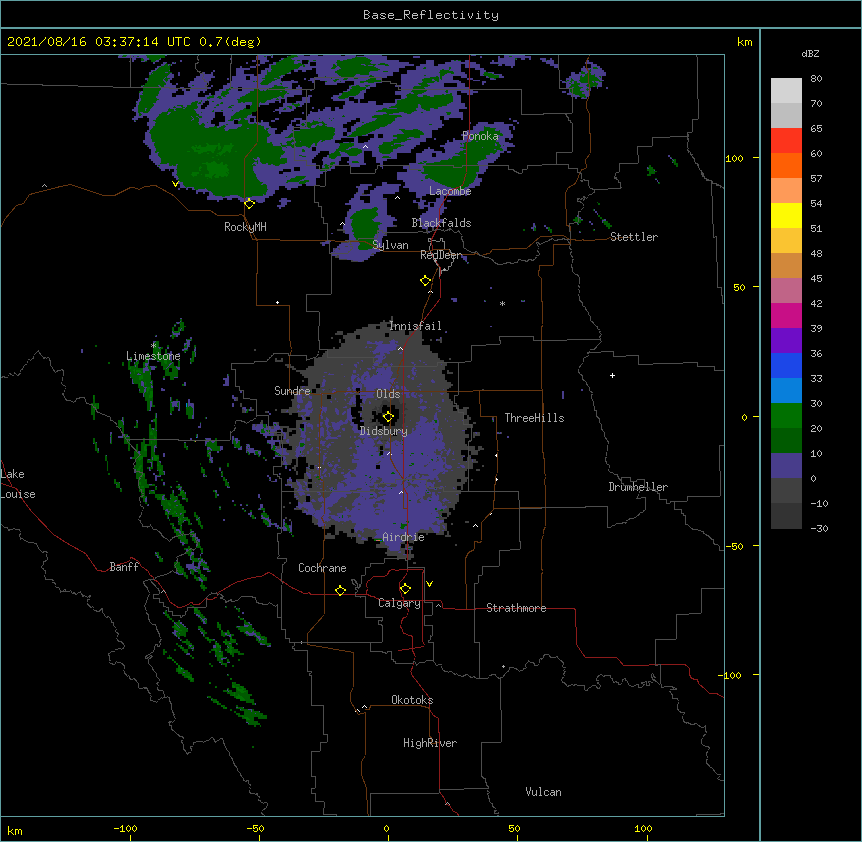Click the Banff label
This screenshot has height=842, width=862.
(124, 567)
